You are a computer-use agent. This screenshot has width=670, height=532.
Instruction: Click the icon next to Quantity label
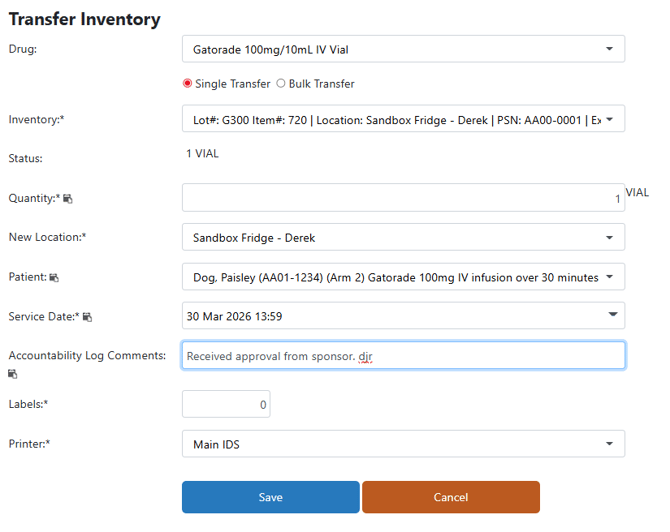coord(68,199)
